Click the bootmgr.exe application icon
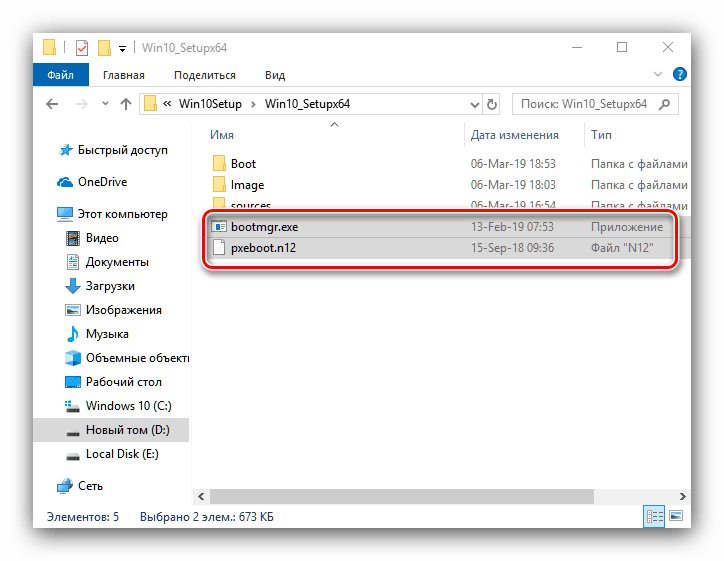The height and width of the screenshot is (561, 724). point(219,227)
